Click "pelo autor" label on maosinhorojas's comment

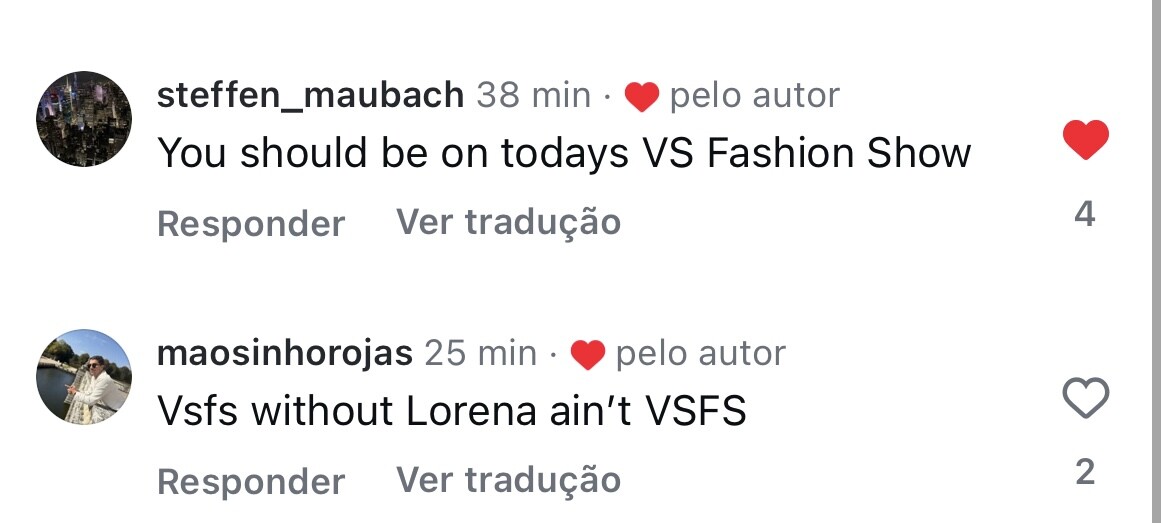coord(700,353)
